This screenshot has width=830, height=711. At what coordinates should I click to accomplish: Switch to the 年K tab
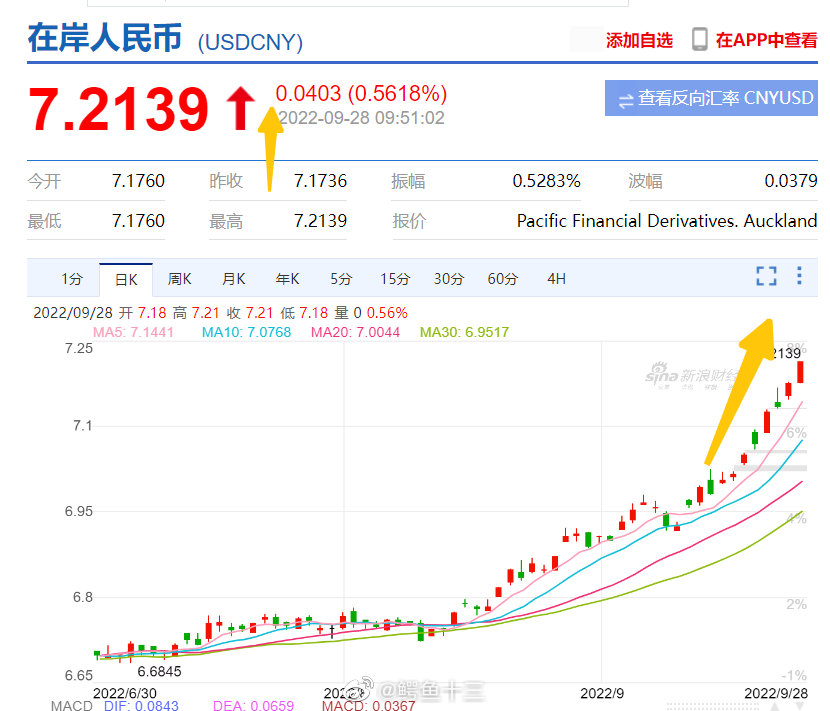coord(287,278)
